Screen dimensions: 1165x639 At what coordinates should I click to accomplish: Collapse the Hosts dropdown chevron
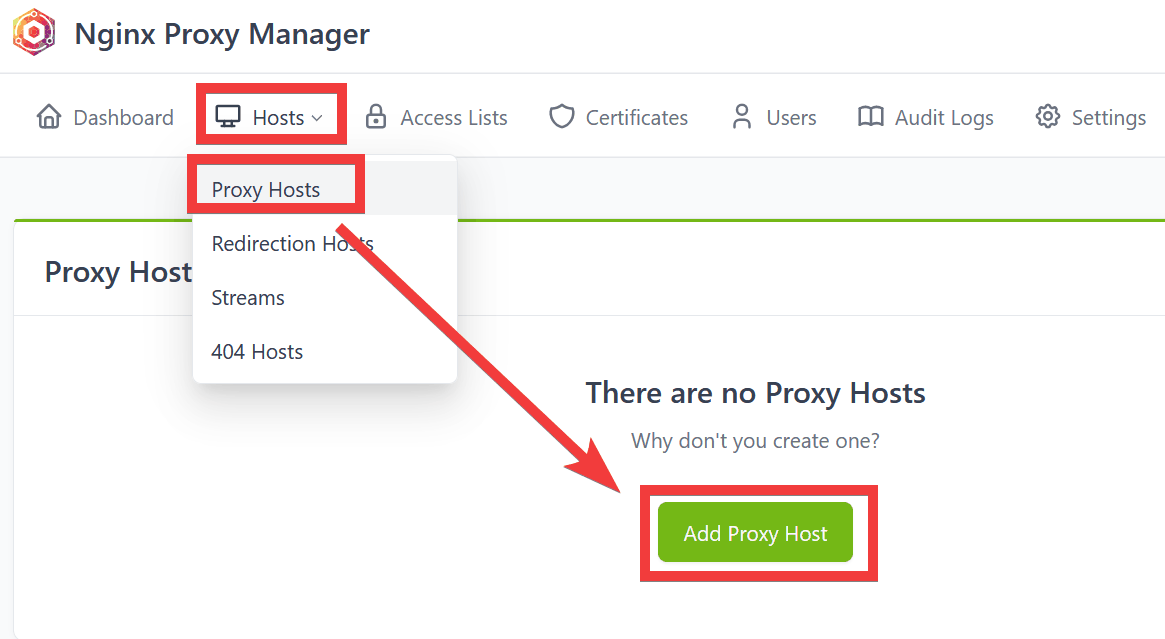(x=317, y=118)
